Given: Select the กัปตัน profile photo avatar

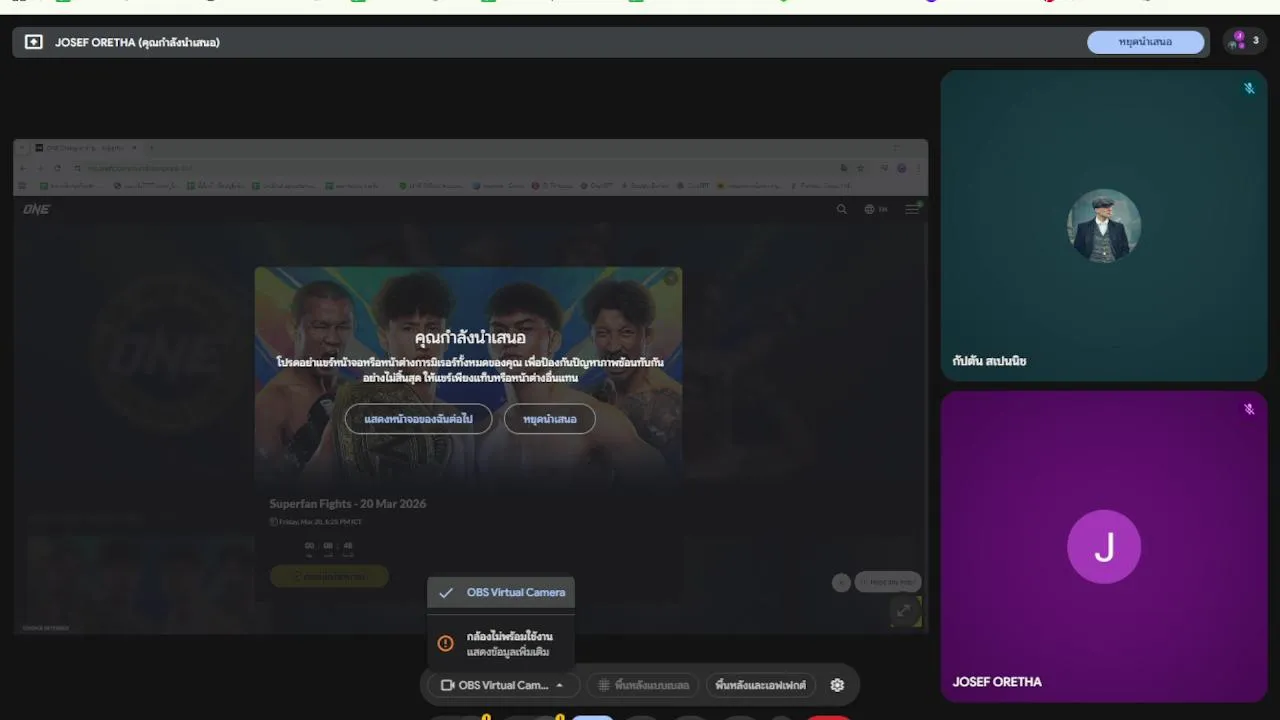Looking at the screenshot, I should pos(1104,226).
